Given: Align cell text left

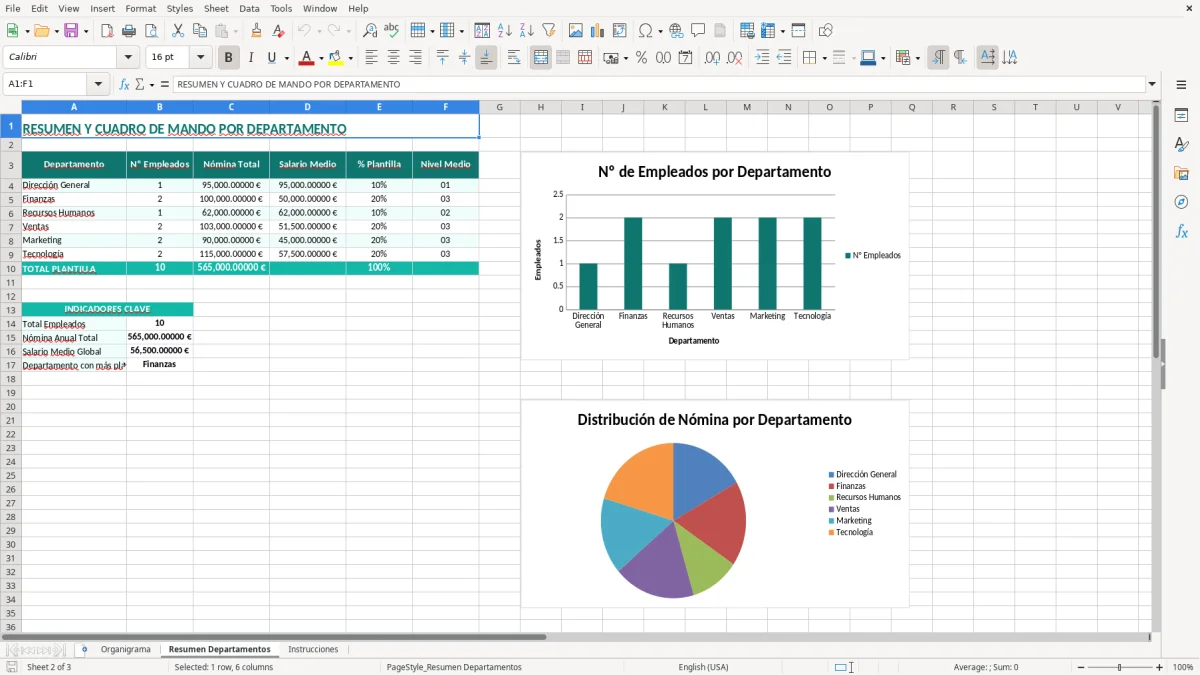Looking at the screenshot, I should (x=372, y=58).
